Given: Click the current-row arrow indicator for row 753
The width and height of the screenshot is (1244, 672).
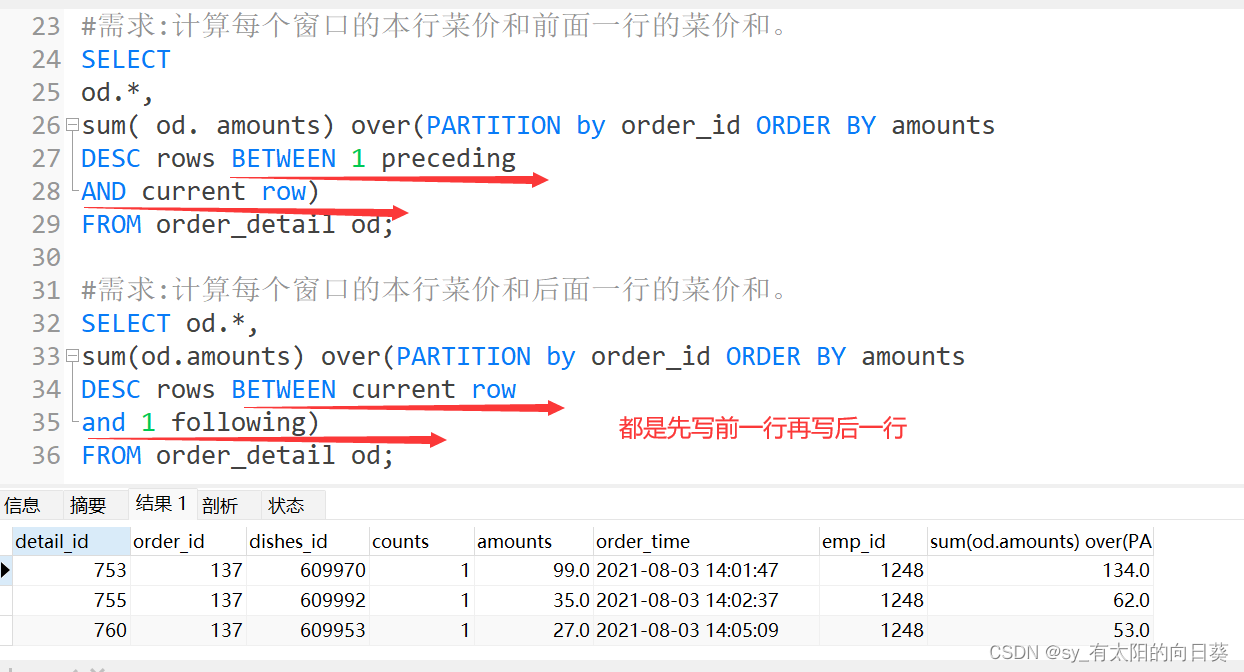Looking at the screenshot, I should coord(6,570).
